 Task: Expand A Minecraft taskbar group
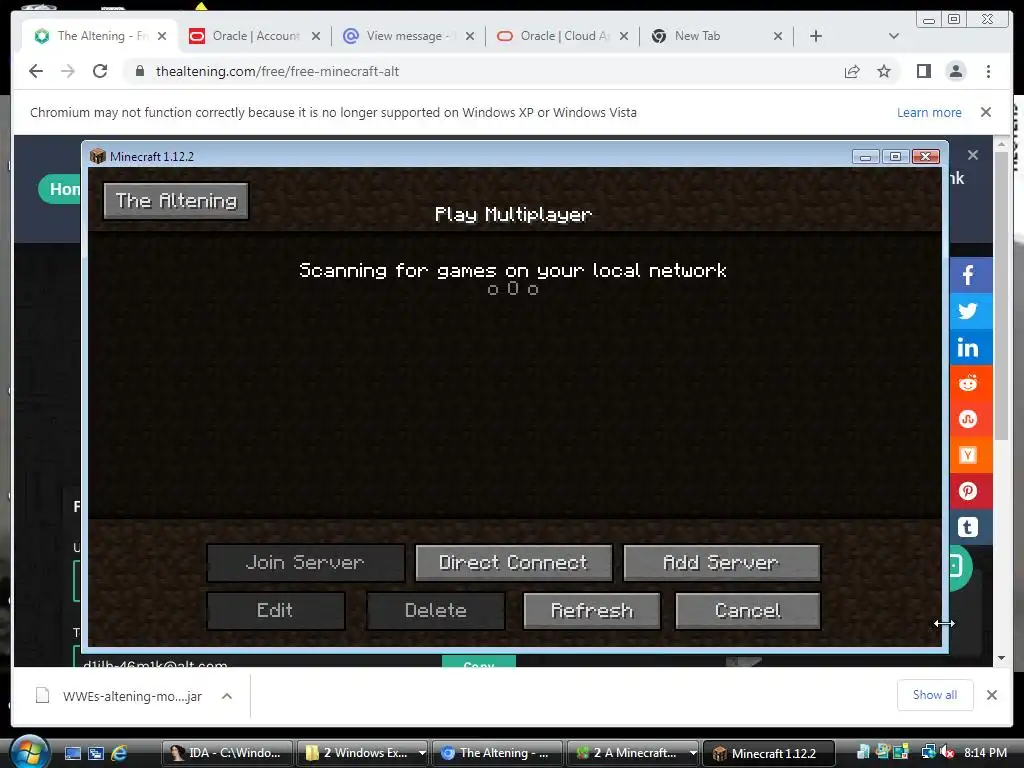[692, 753]
